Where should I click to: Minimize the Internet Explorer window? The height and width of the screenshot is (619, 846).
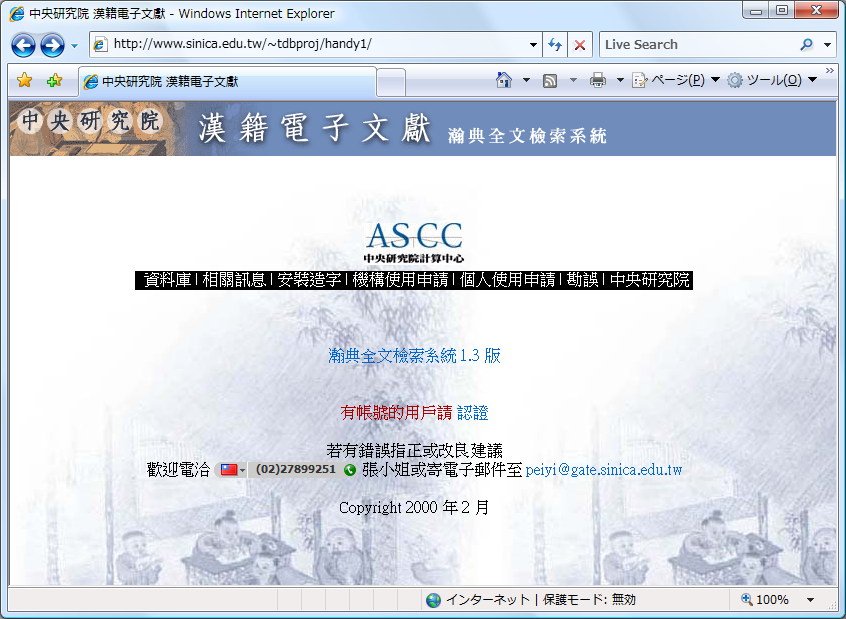[x=756, y=11]
